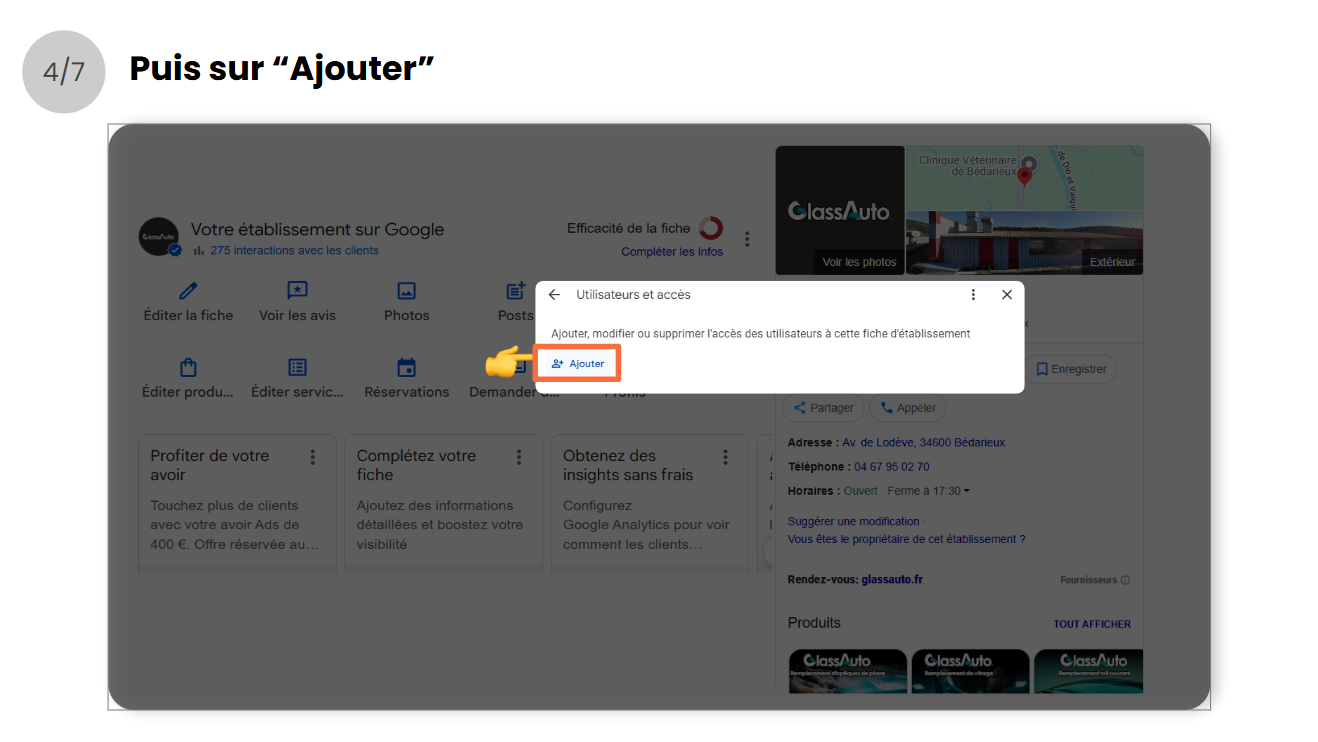Open 275 interactions avec les clients link

[x=294, y=251]
